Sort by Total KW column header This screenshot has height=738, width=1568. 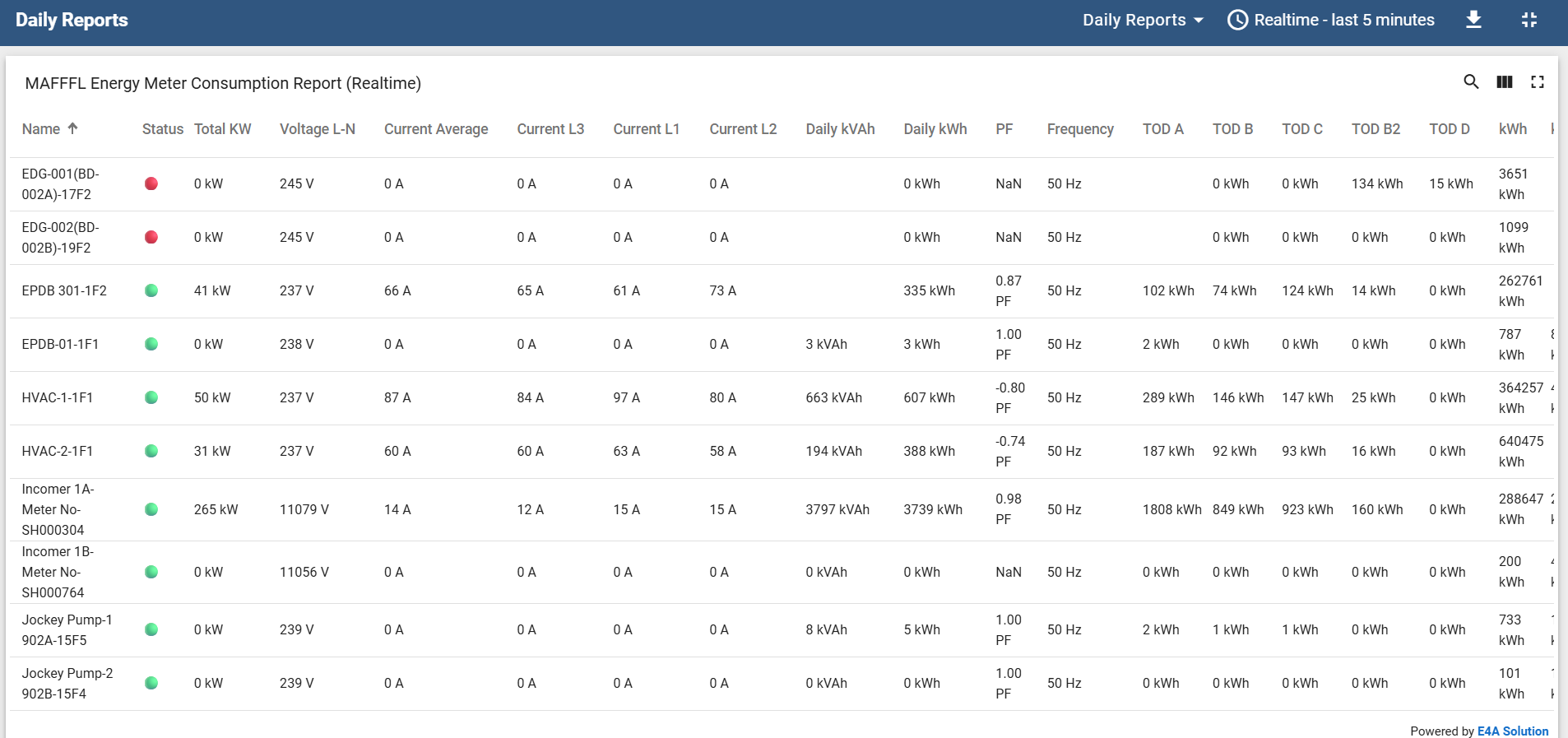pos(222,129)
